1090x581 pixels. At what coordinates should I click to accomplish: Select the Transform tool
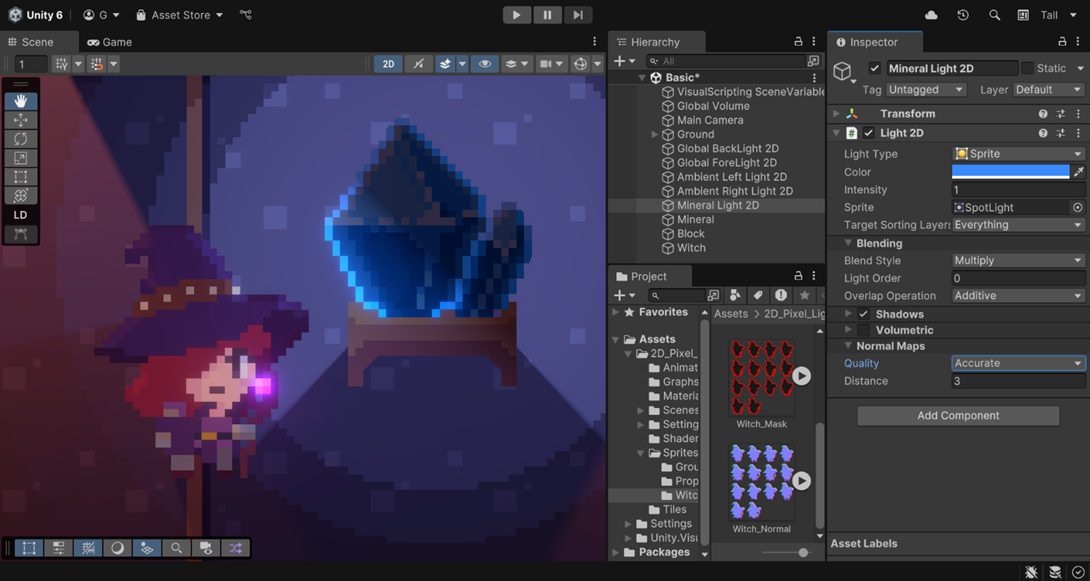coord(21,195)
